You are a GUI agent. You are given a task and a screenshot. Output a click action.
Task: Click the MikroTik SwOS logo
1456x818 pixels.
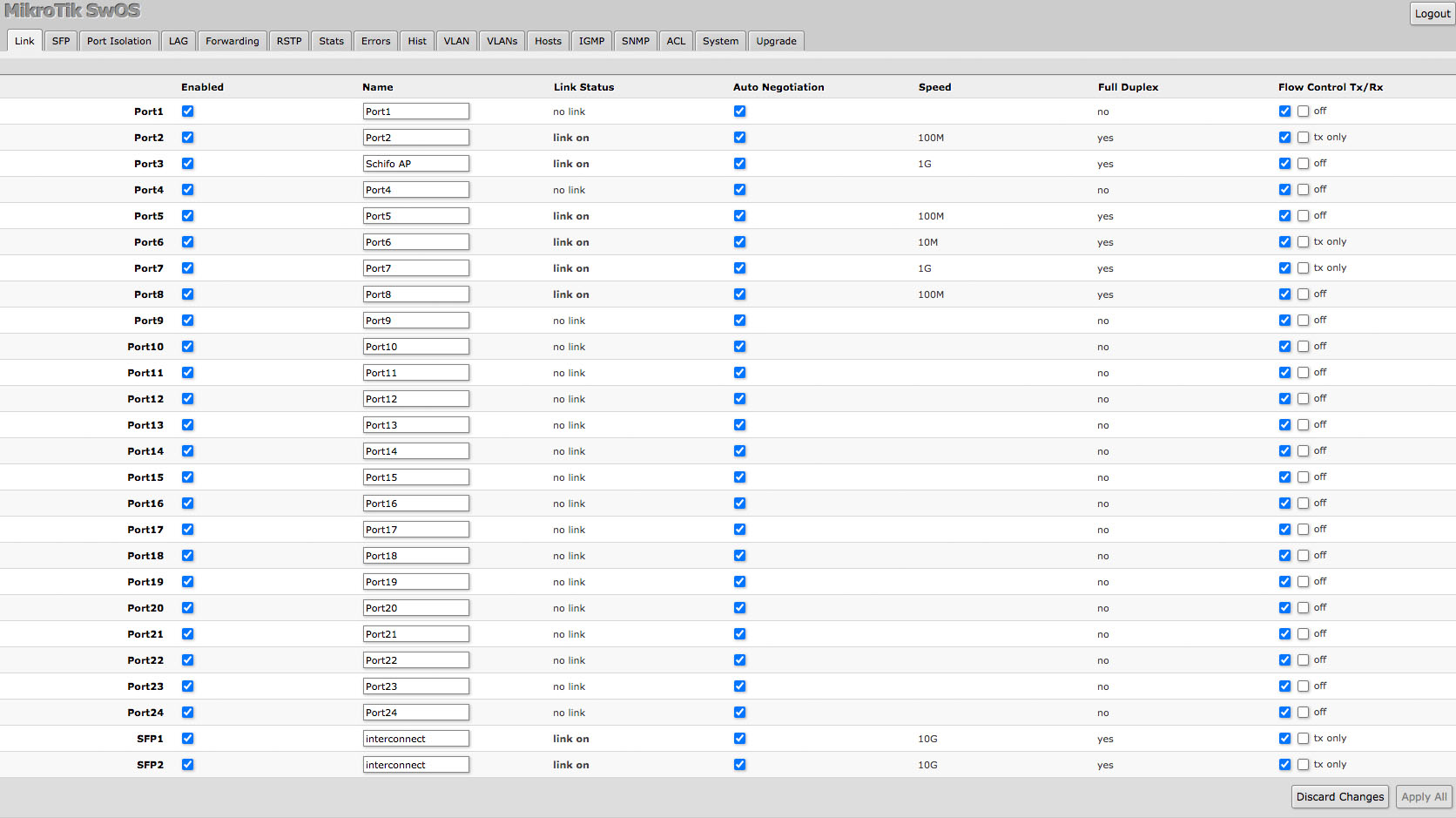point(72,11)
